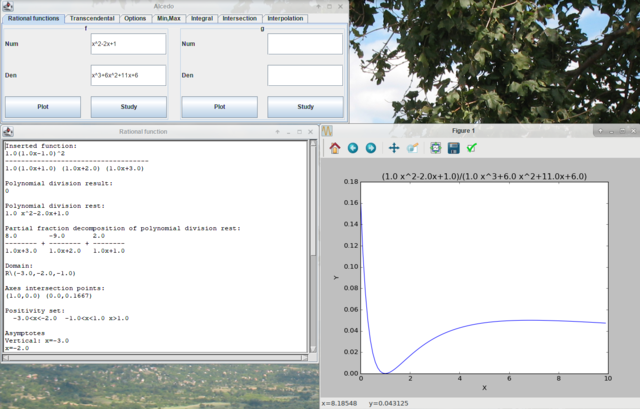Click the 'Inserted function:' line
This screenshot has width=640, height=409.
41,146
